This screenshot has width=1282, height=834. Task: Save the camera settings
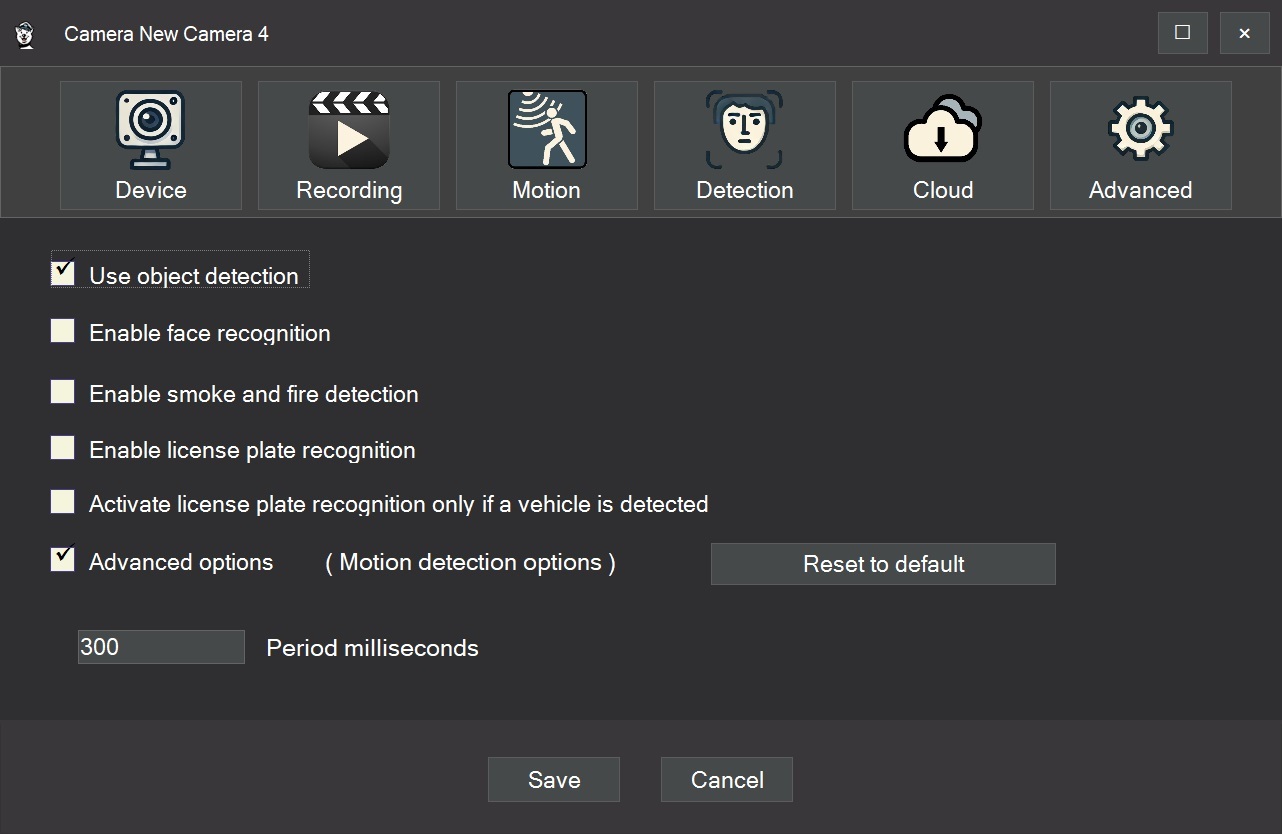coord(554,780)
